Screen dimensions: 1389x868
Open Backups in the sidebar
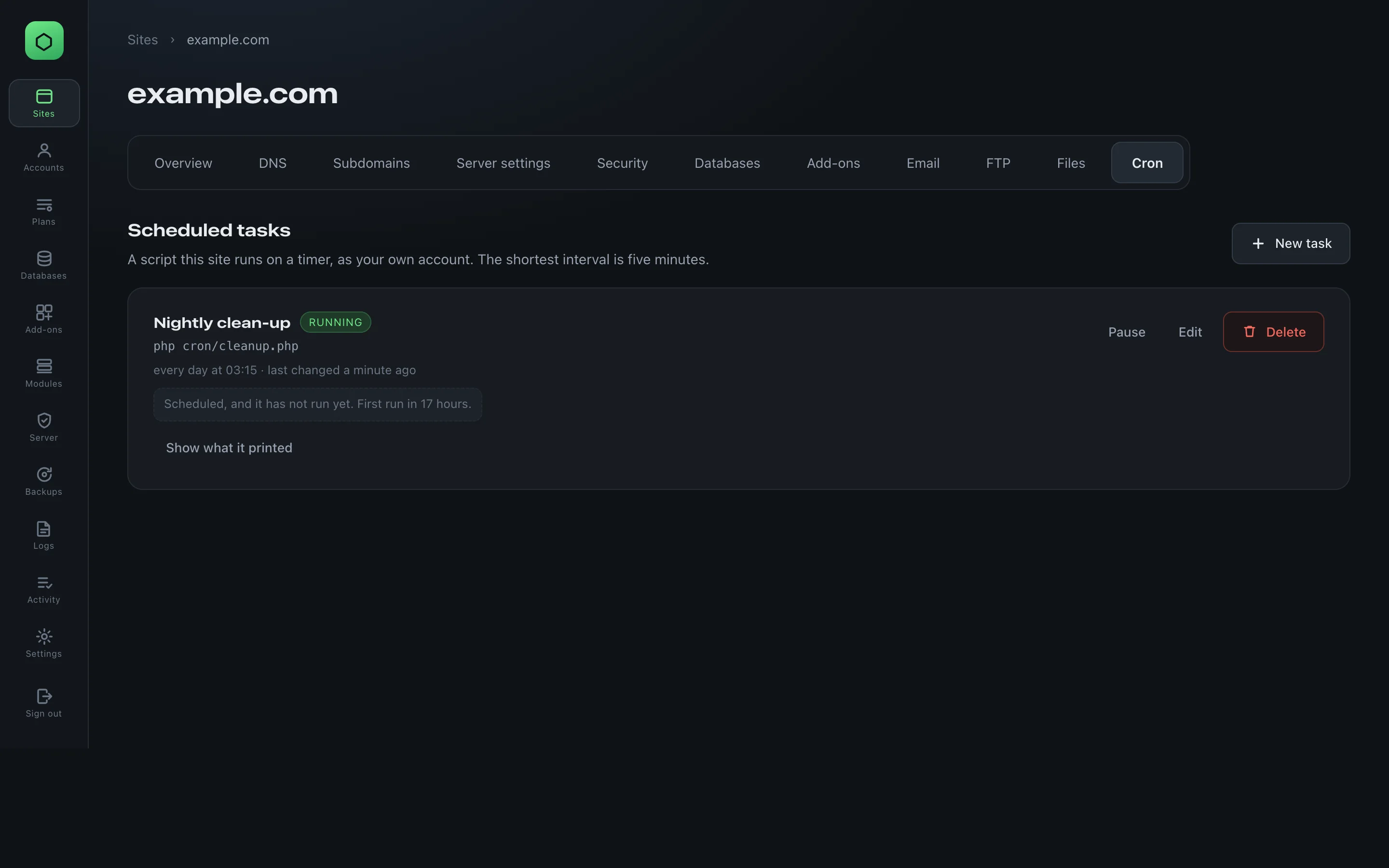click(44, 481)
